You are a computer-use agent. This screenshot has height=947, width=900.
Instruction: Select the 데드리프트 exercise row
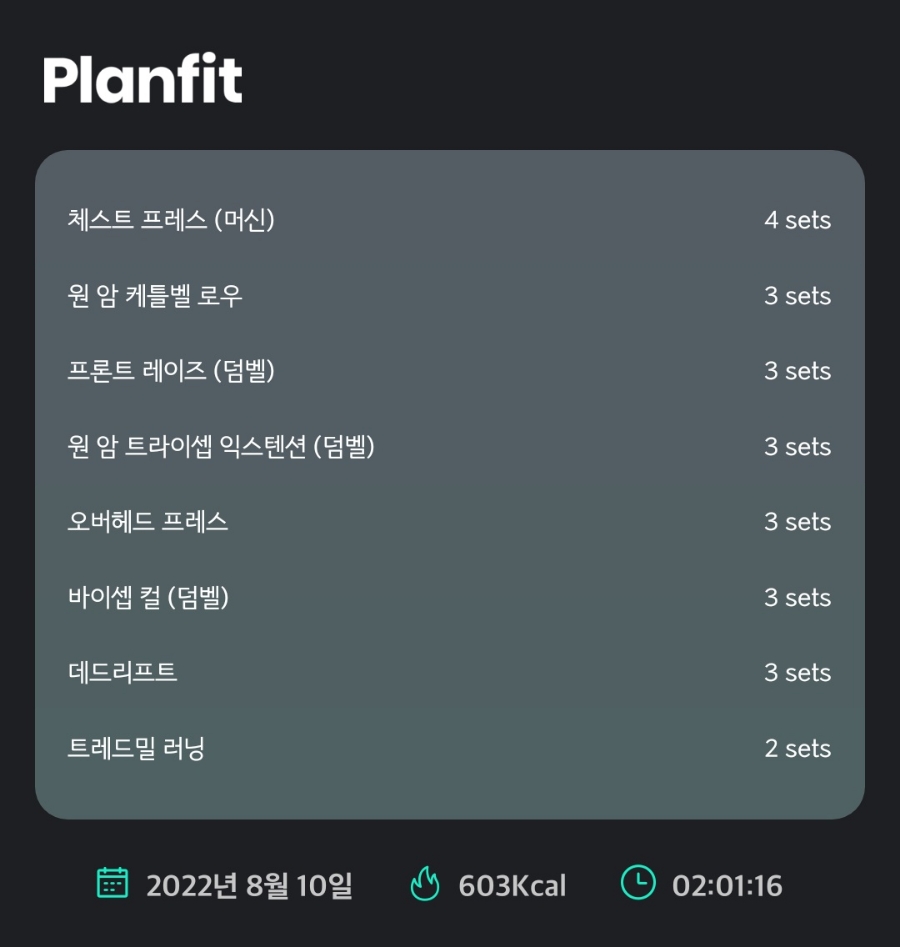(122, 673)
